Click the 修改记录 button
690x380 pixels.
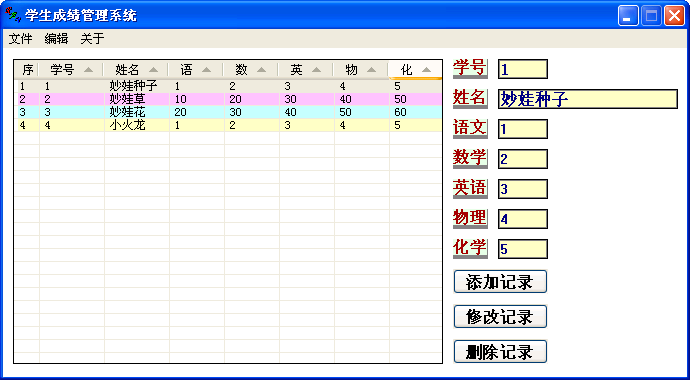pyautogui.click(x=500, y=317)
